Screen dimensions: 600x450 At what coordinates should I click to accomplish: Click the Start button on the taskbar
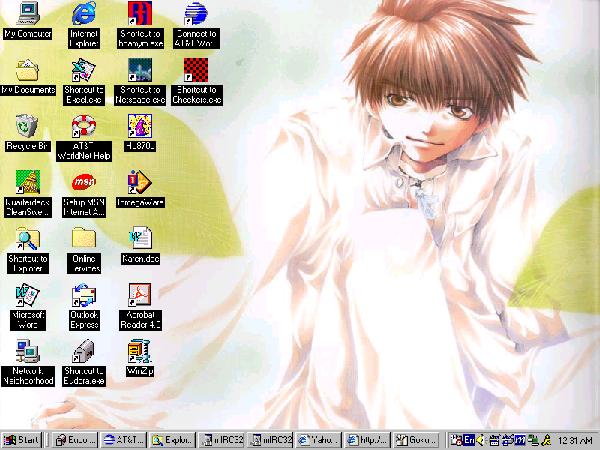coord(23,439)
